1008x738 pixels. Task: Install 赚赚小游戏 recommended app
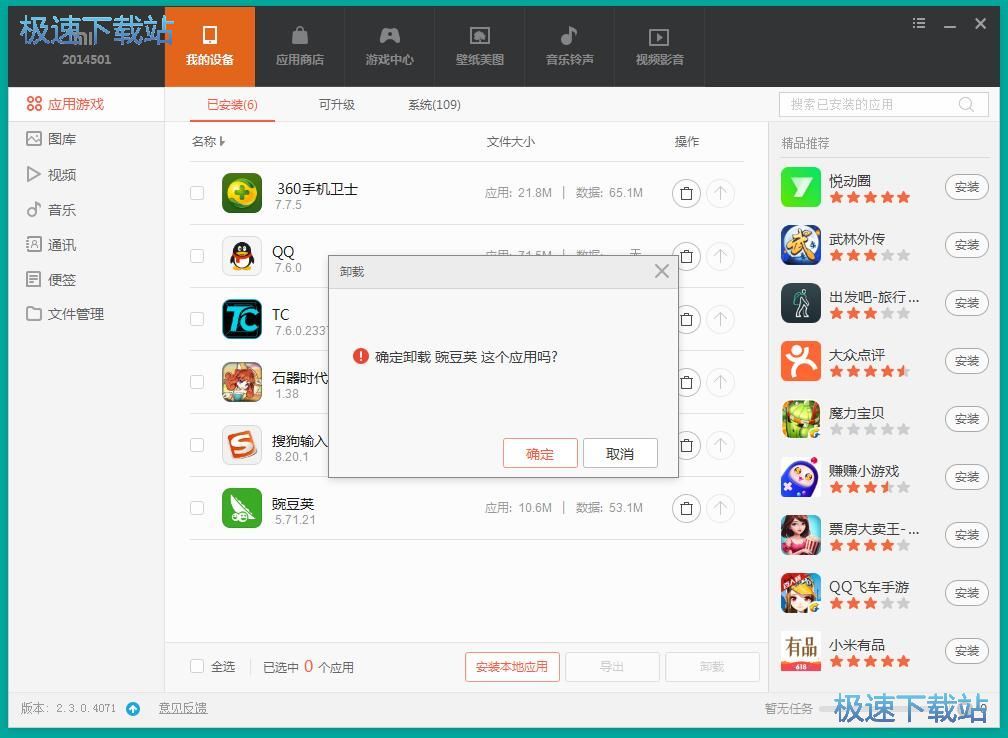pyautogui.click(x=966, y=477)
